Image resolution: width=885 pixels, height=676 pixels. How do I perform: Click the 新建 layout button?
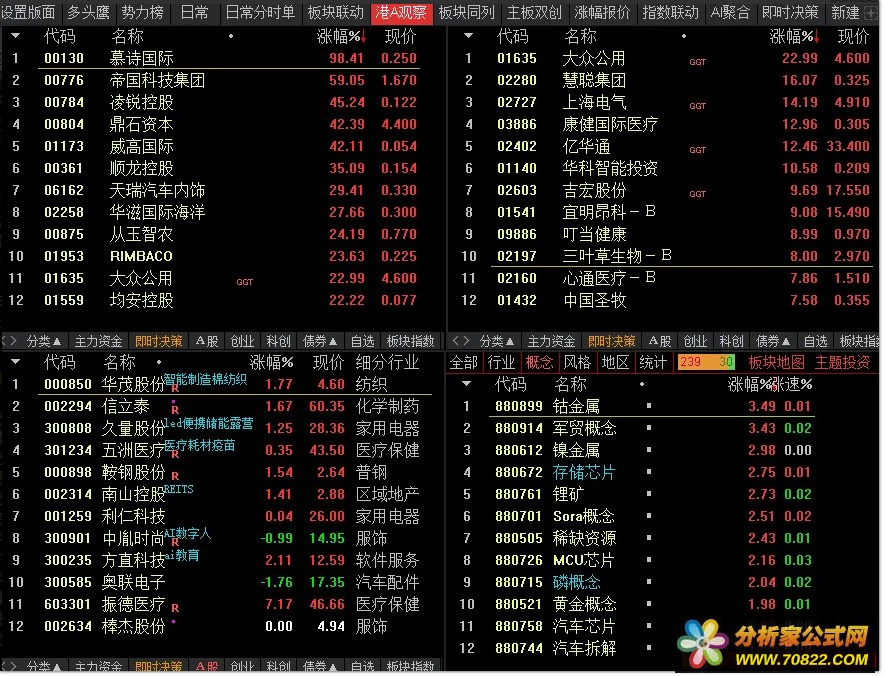(x=845, y=12)
